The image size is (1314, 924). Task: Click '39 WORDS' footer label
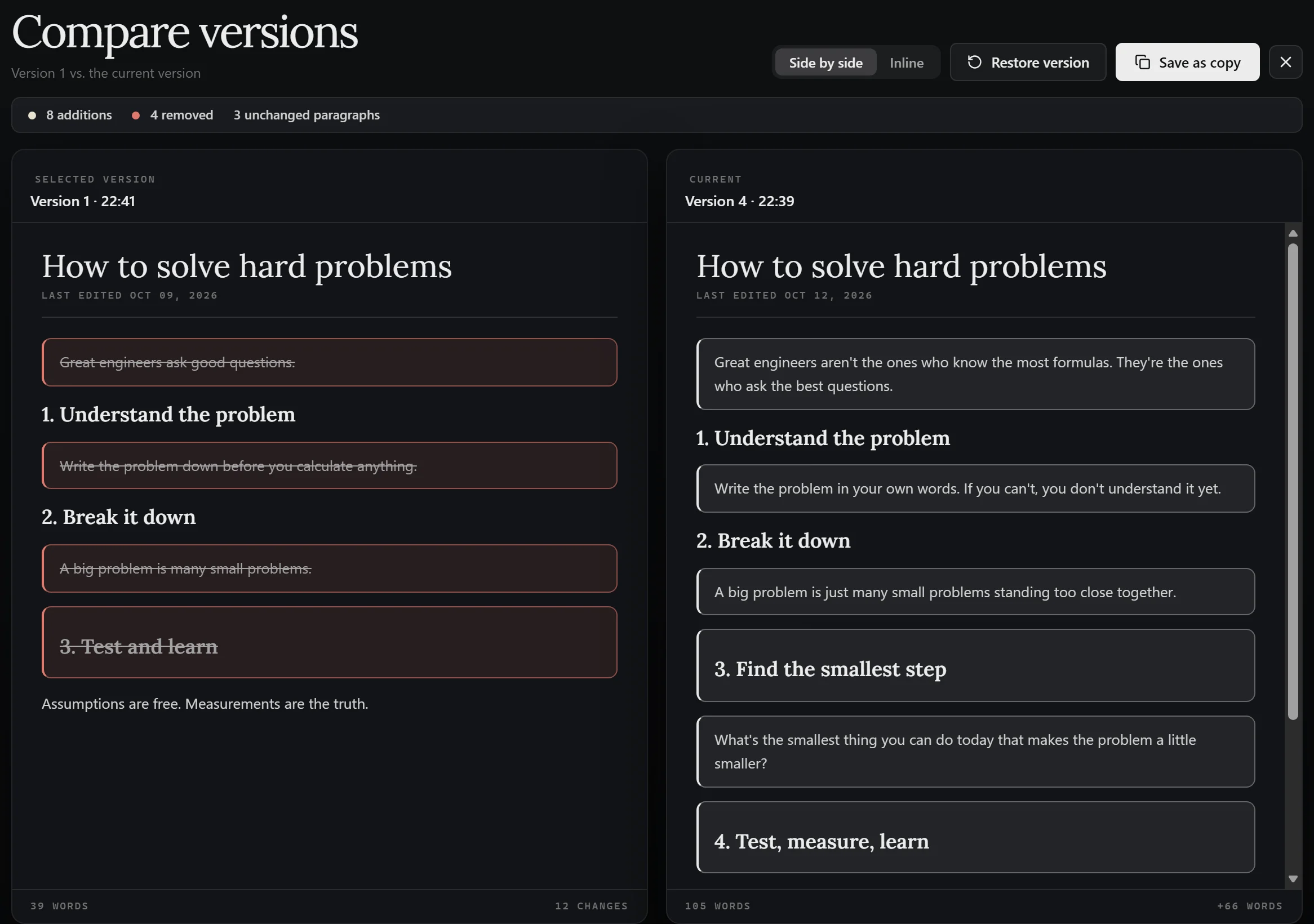pyautogui.click(x=60, y=907)
